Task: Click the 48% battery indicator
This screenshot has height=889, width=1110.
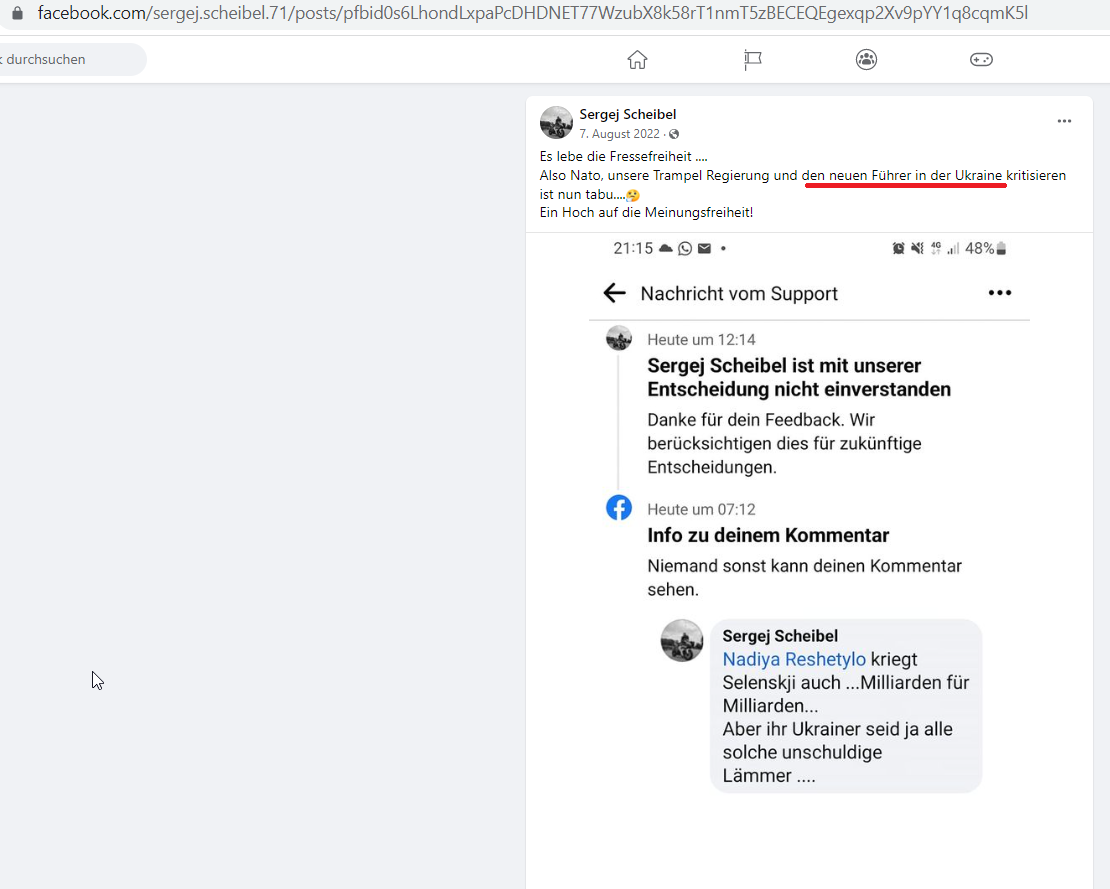Action: point(985,248)
